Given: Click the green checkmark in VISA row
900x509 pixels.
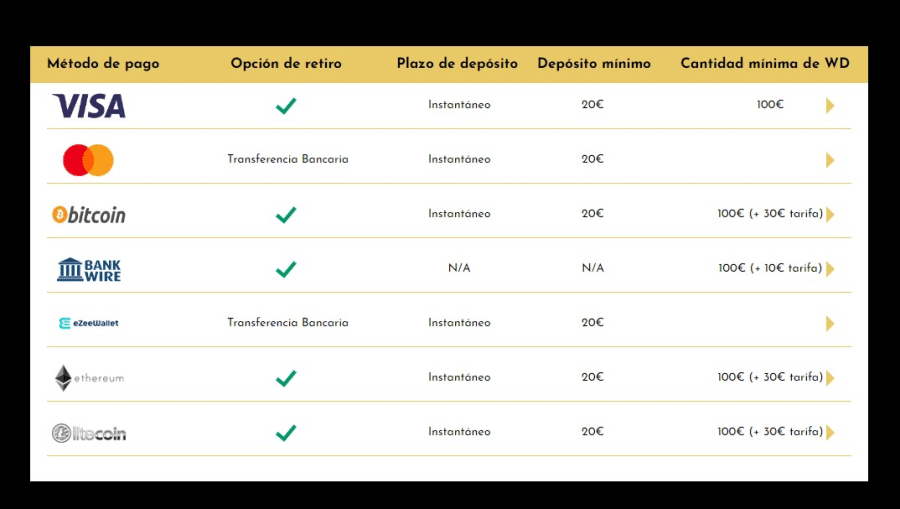Looking at the screenshot, I should [x=286, y=105].
